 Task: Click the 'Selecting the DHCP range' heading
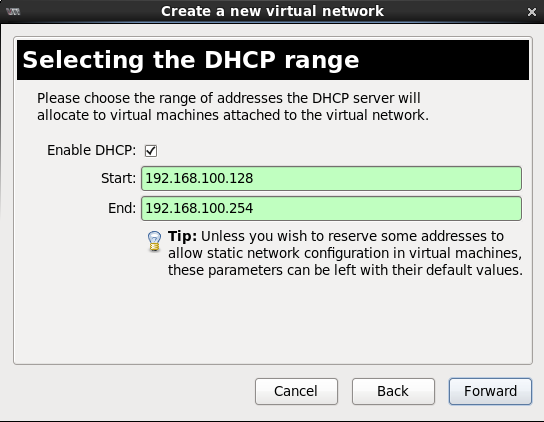[191, 60]
